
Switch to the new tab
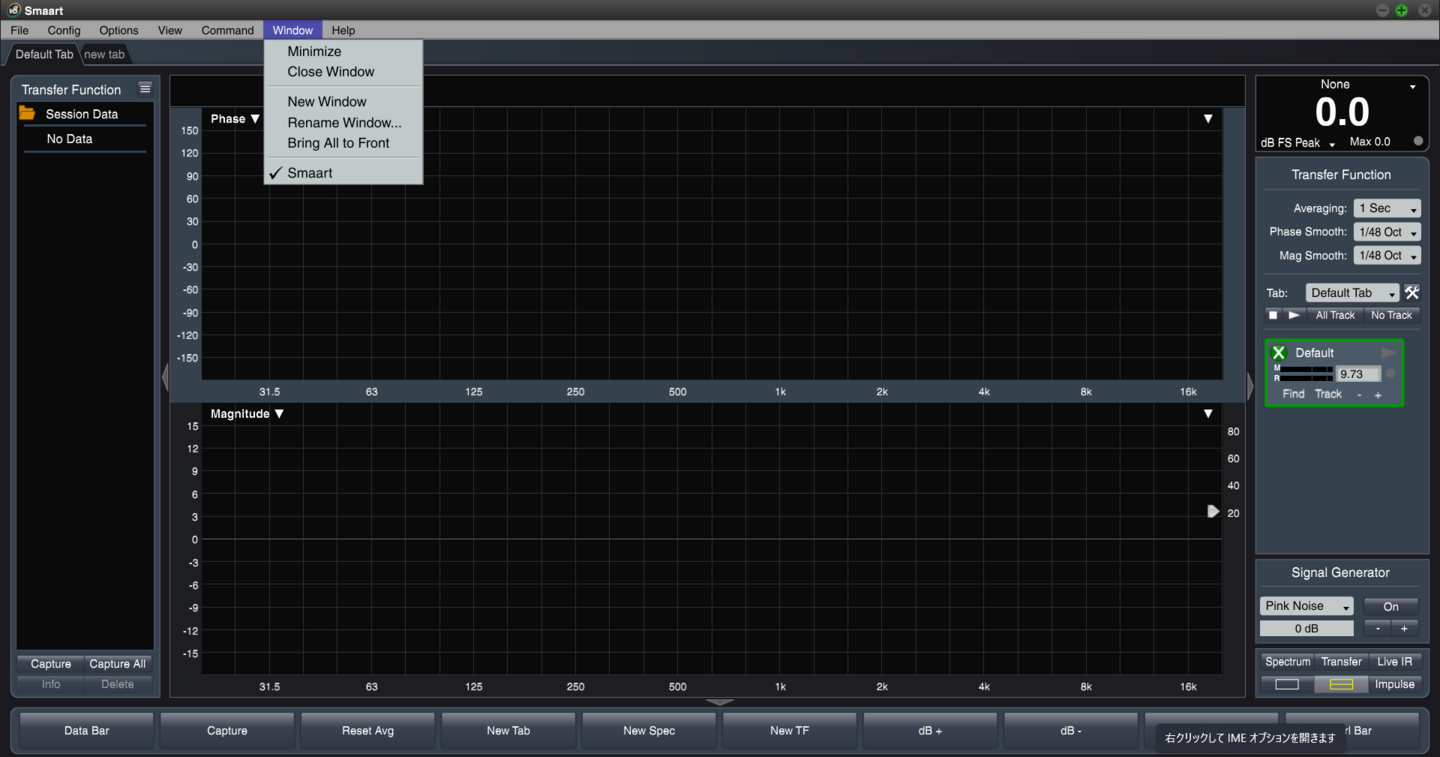(x=104, y=54)
